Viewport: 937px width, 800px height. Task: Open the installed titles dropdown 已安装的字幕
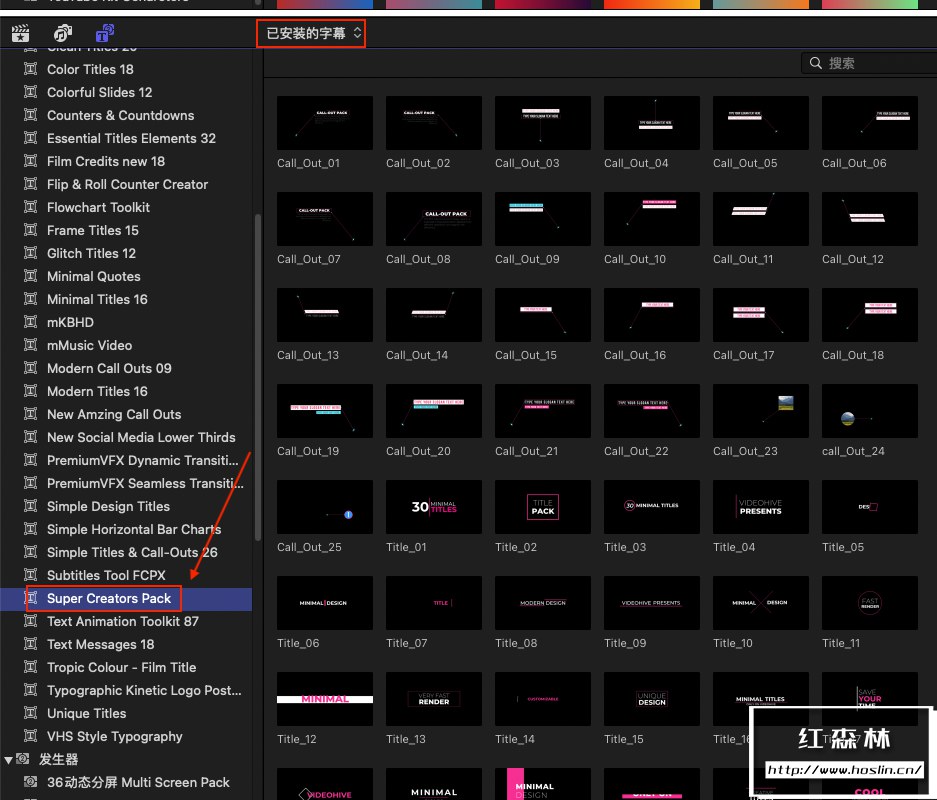[311, 33]
